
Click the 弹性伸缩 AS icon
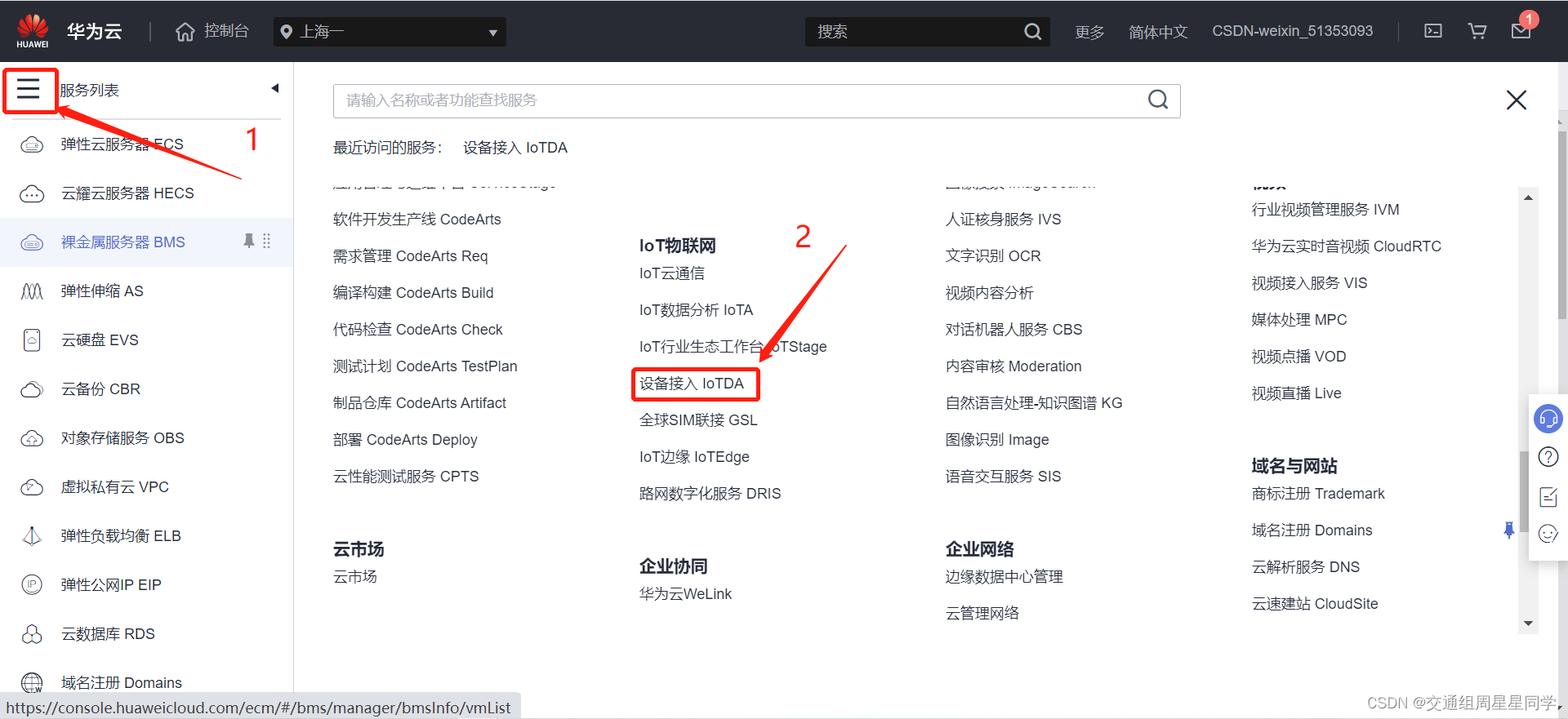[x=32, y=291]
